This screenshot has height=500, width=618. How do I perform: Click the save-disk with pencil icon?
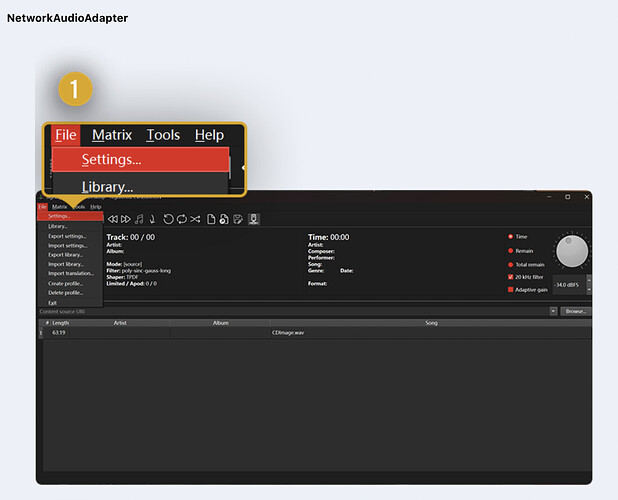[238, 219]
